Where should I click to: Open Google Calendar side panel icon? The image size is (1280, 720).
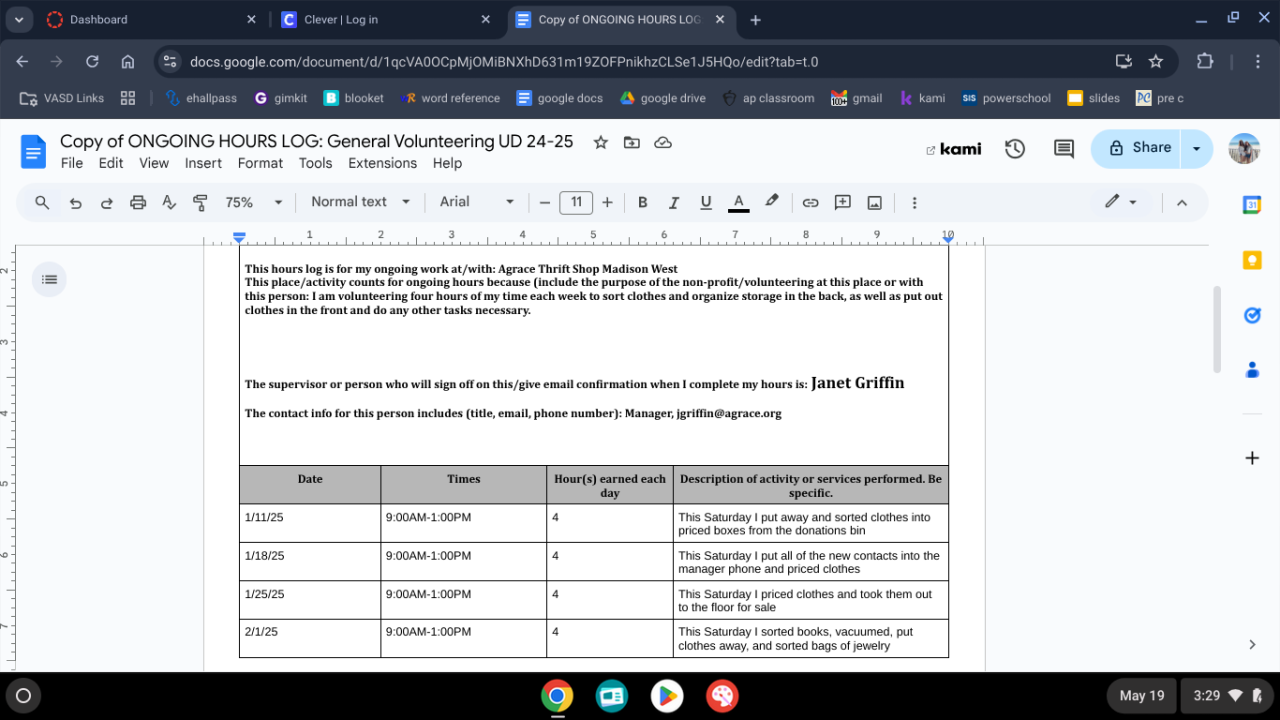coord(1251,204)
